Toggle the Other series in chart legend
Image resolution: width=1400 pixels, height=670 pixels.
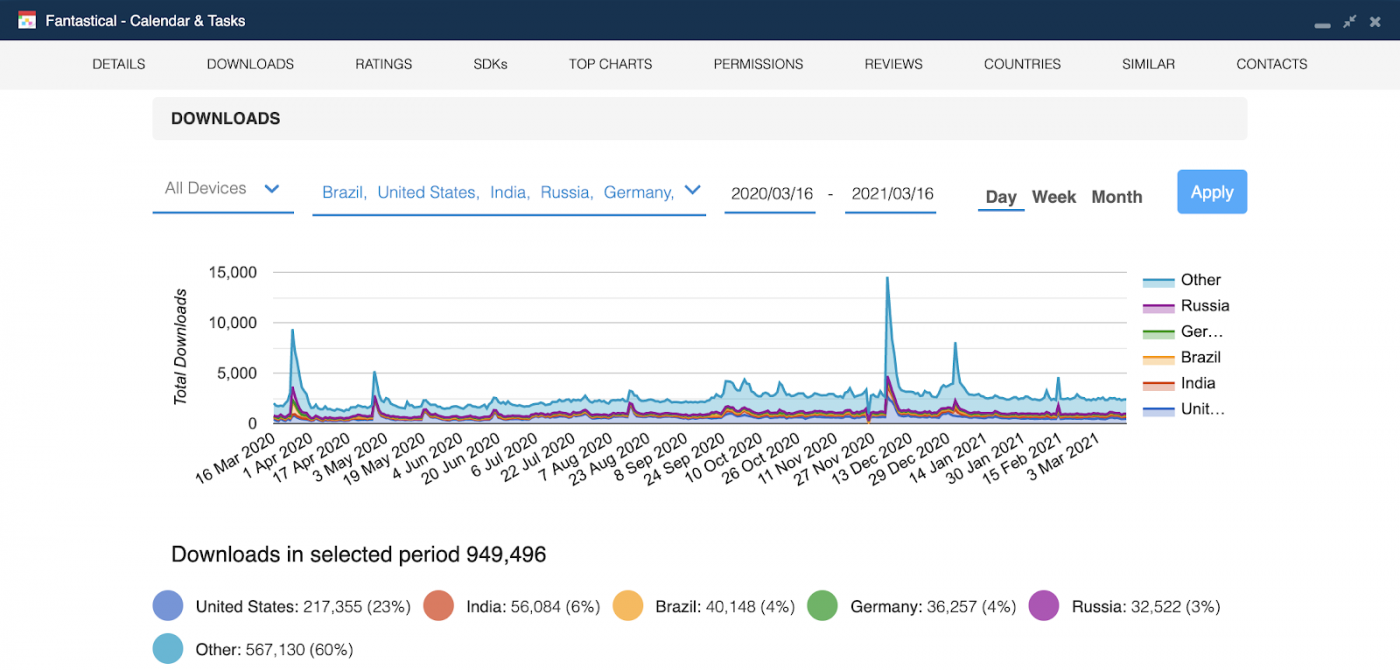pos(1183,280)
